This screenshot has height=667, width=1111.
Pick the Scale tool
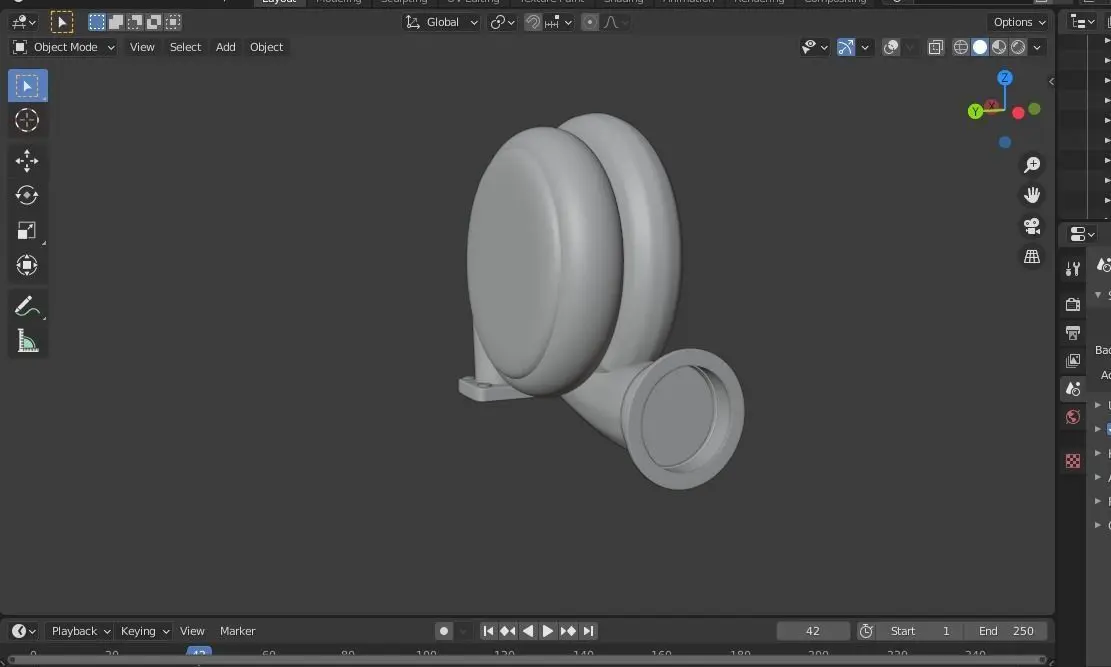tap(27, 230)
